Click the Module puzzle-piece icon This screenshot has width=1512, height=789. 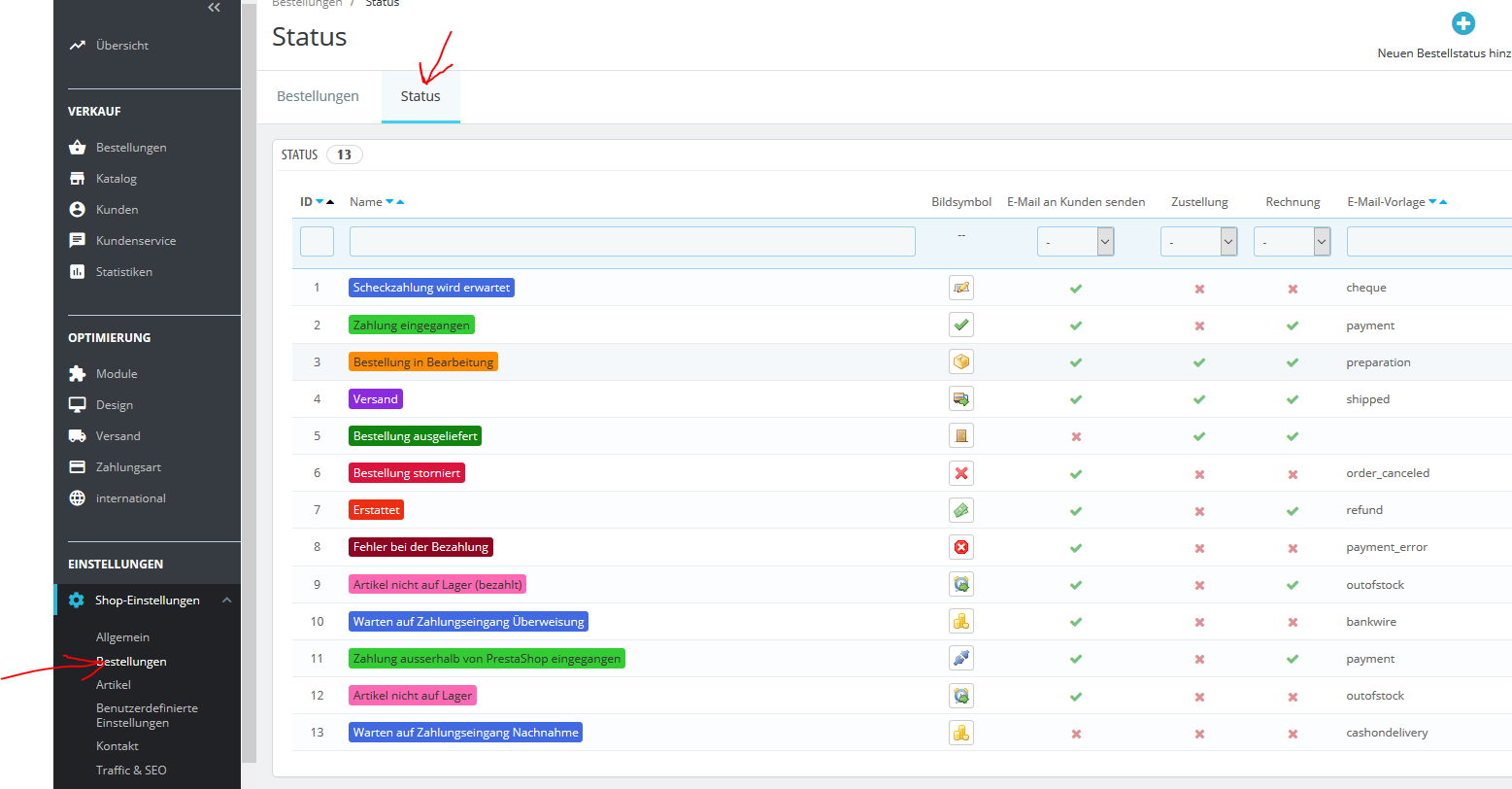78,374
